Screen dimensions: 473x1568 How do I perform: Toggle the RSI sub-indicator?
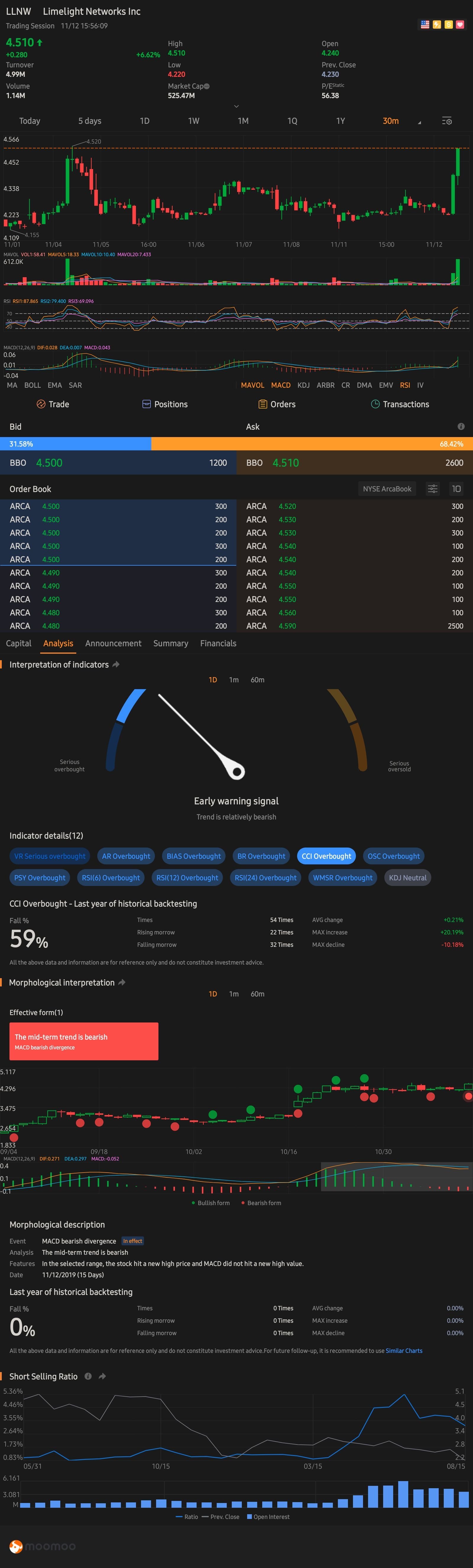point(405,385)
